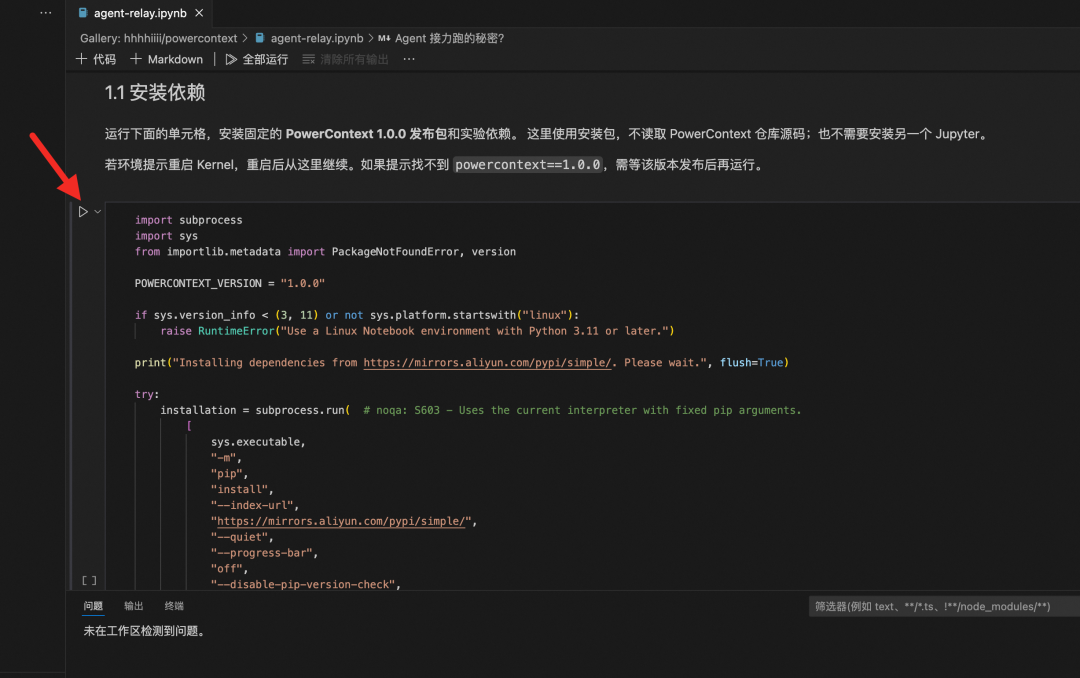The height and width of the screenshot is (678, 1080).
Task: Open run options chevron beside the cell run button
Action: tap(98, 212)
